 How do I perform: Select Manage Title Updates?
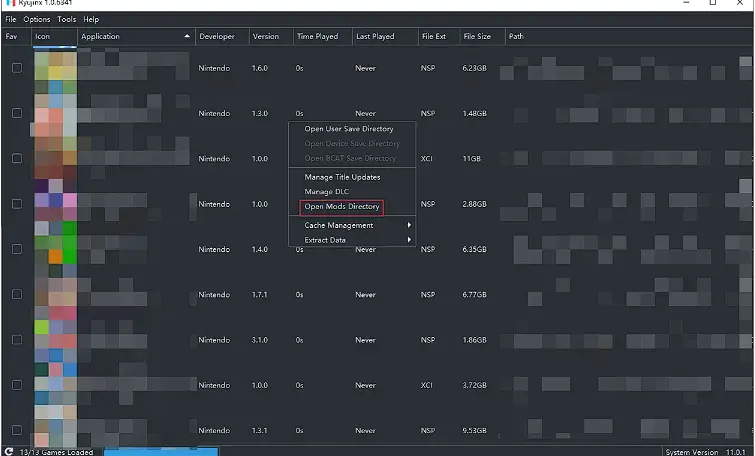click(342, 177)
